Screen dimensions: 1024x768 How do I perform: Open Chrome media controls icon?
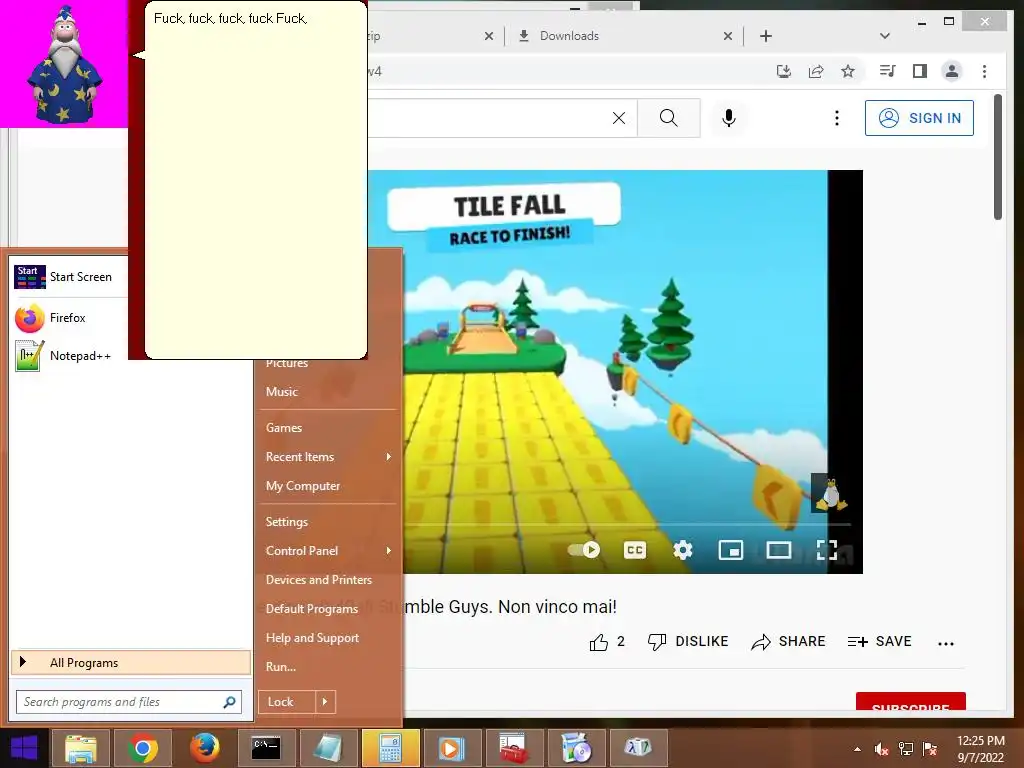click(888, 71)
